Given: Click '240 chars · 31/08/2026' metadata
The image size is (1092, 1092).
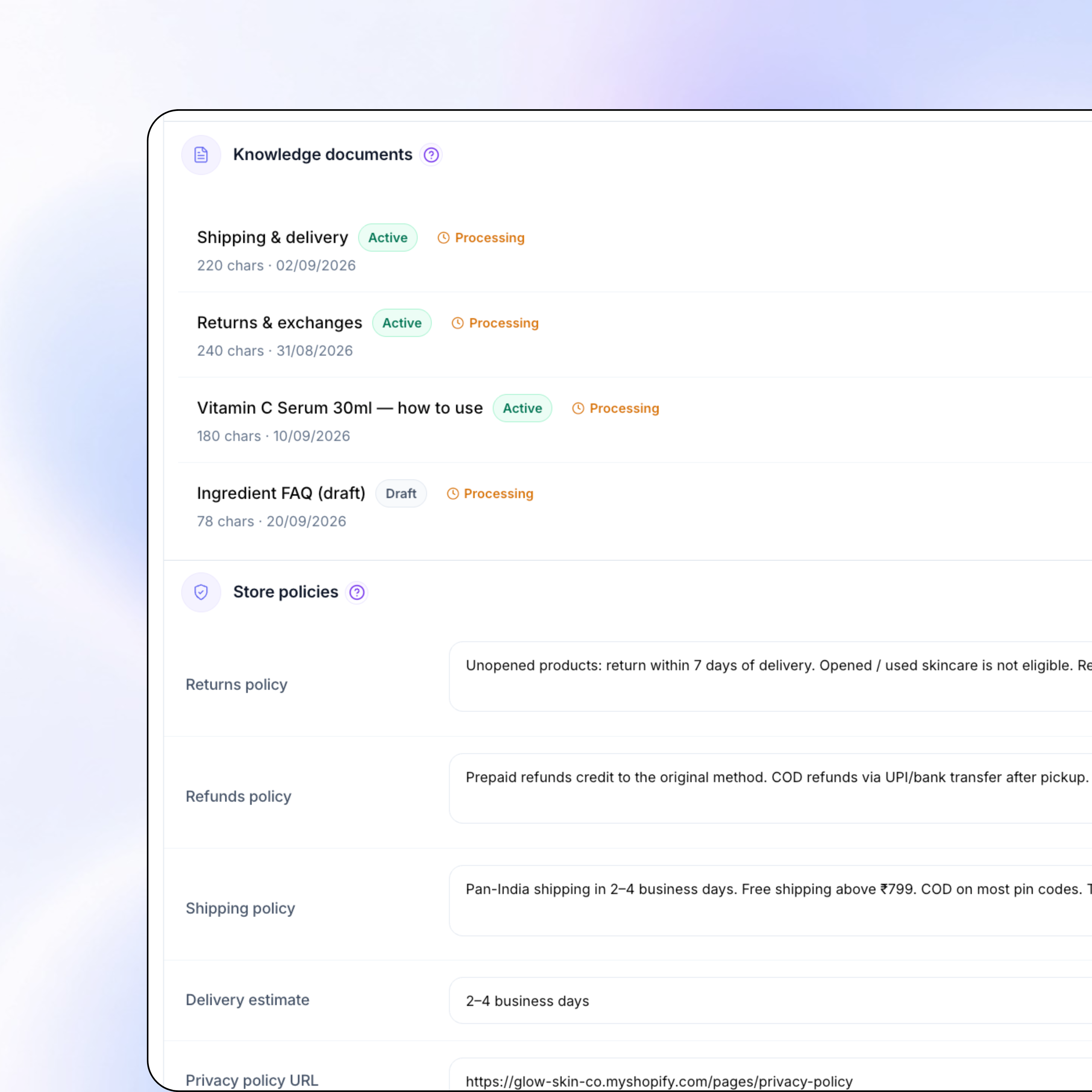Looking at the screenshot, I should coord(275,351).
